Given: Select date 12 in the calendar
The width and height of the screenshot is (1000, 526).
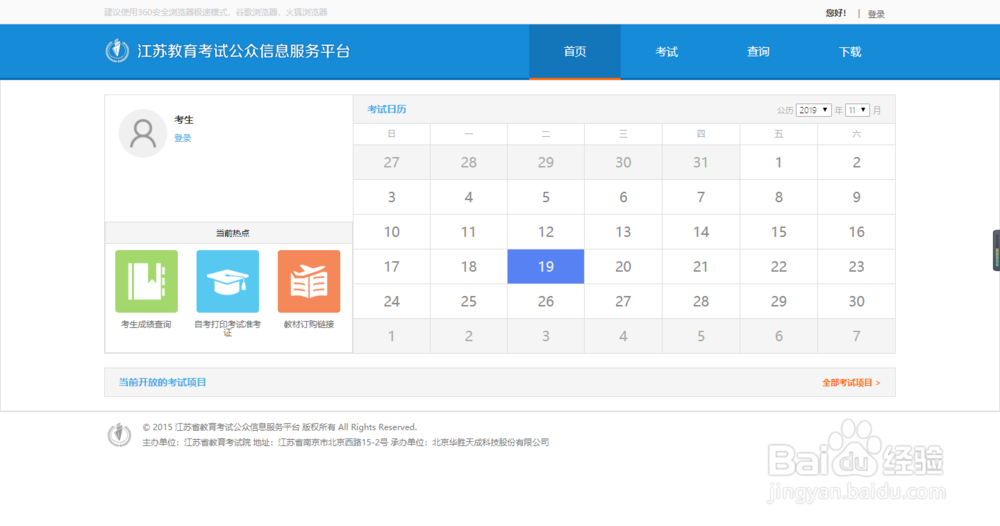Looking at the screenshot, I should (546, 232).
